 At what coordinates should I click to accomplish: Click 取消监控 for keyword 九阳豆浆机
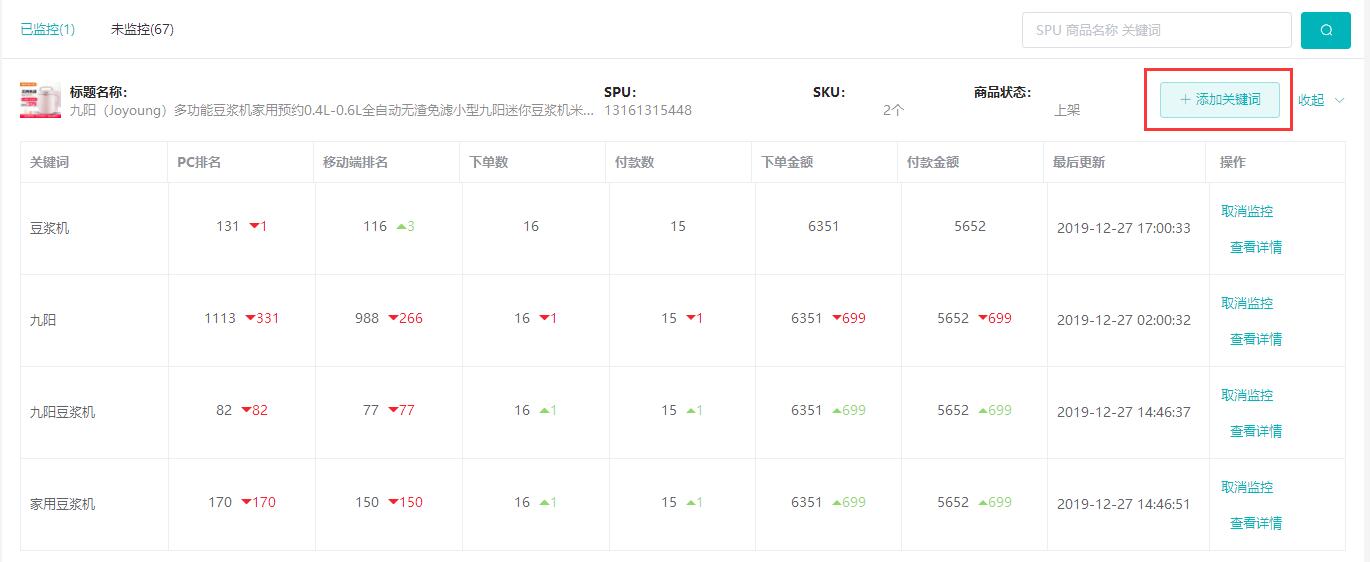(1247, 395)
